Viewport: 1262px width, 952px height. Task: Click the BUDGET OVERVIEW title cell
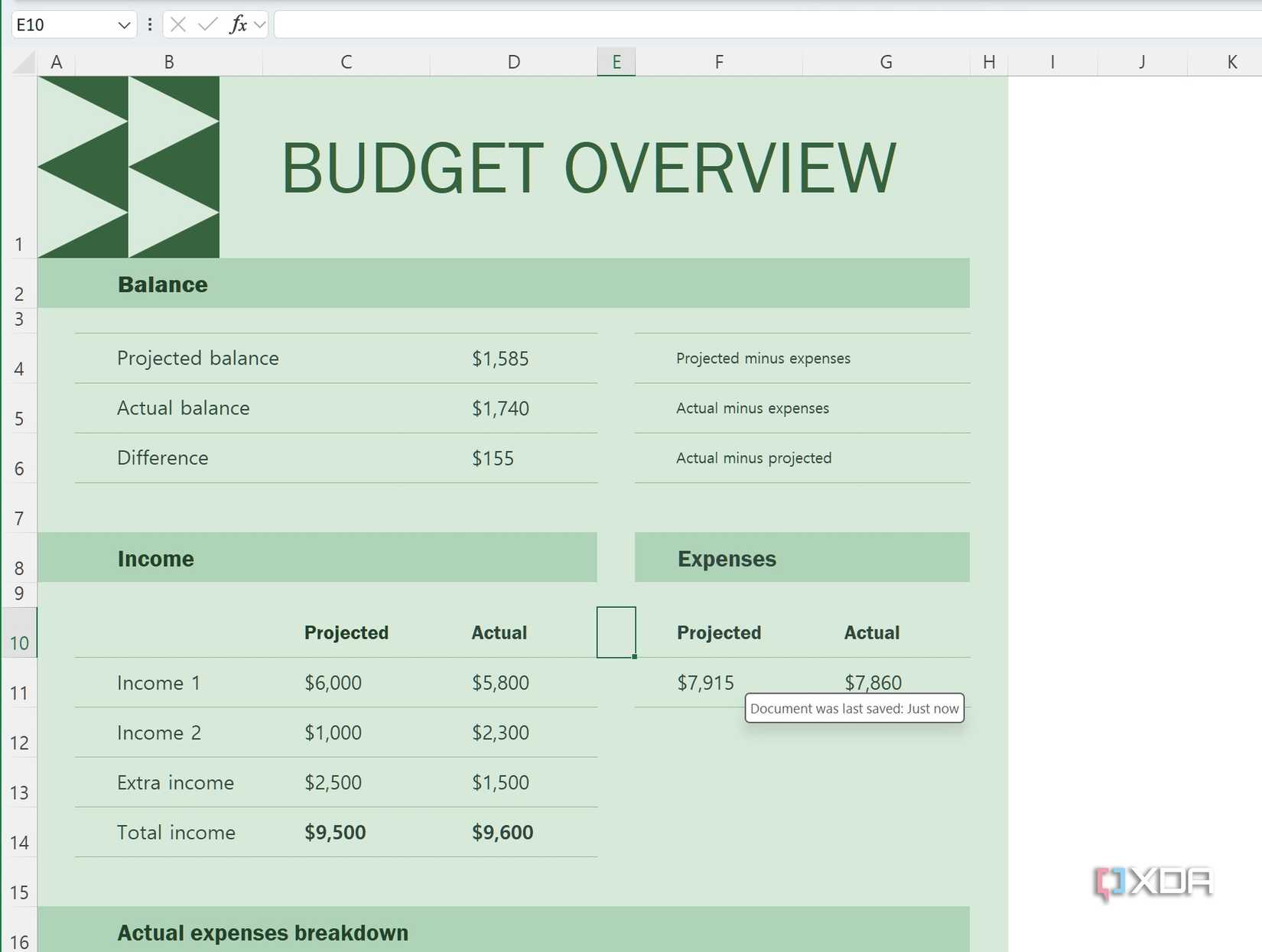(588, 168)
